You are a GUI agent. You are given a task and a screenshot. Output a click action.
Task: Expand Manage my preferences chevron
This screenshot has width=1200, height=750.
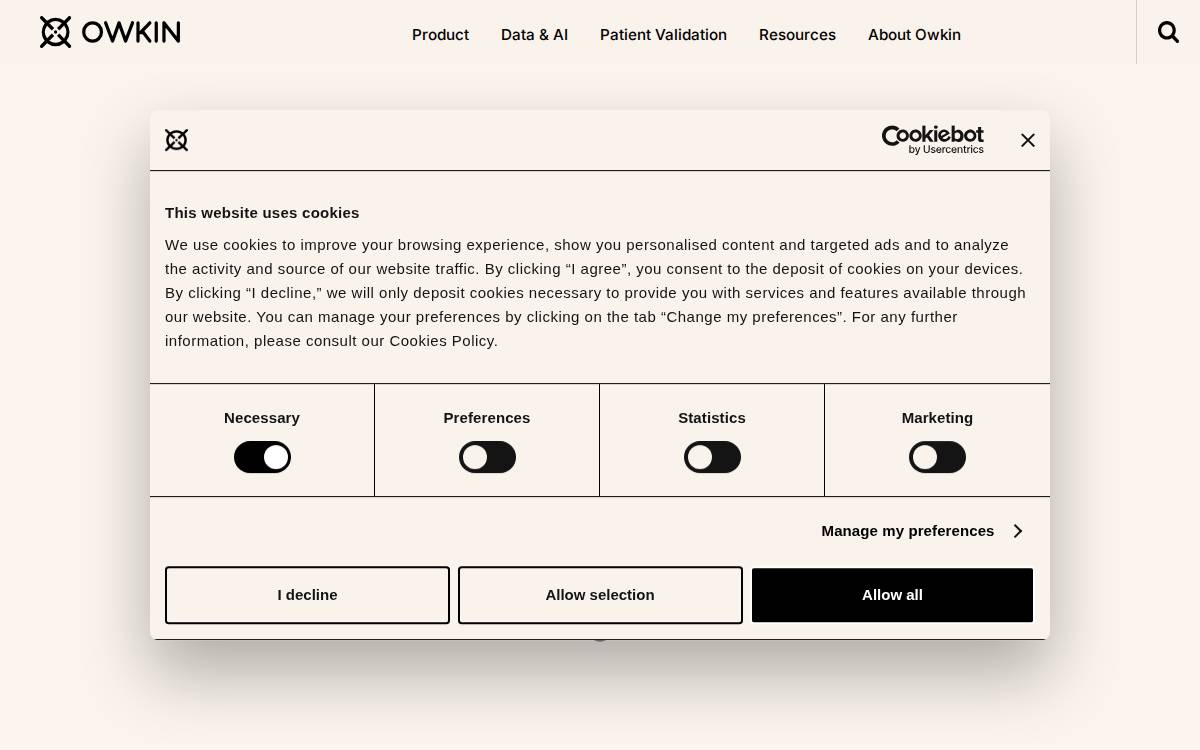(1017, 531)
